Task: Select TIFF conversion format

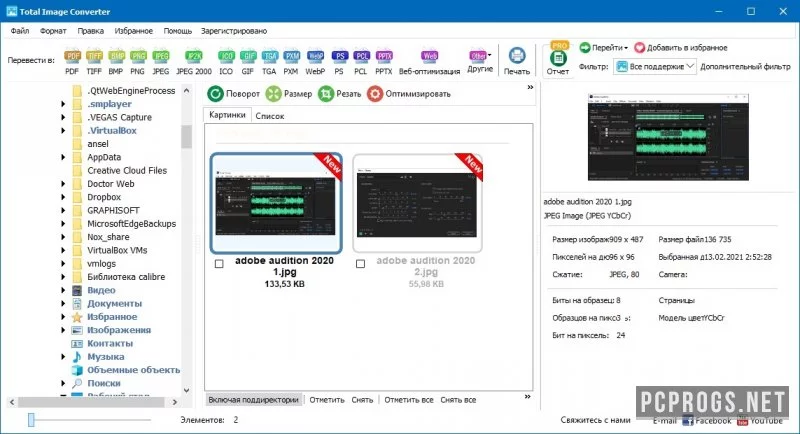Action: click(x=94, y=62)
